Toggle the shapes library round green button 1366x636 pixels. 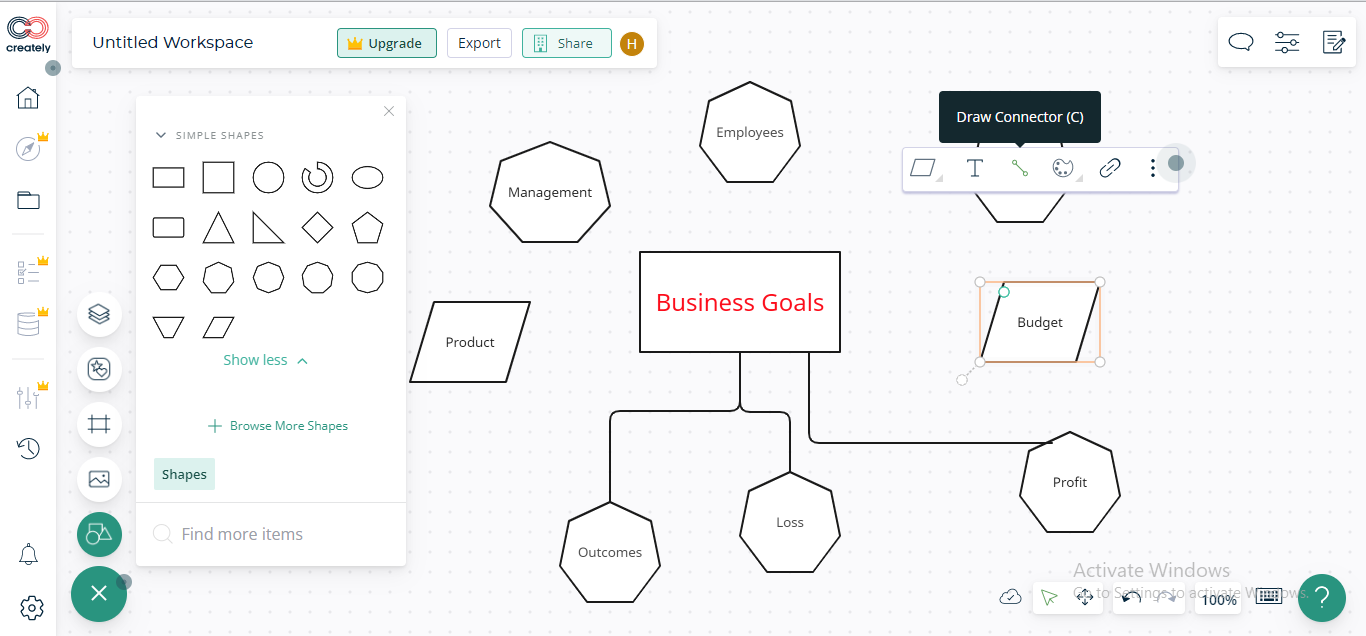click(99, 534)
